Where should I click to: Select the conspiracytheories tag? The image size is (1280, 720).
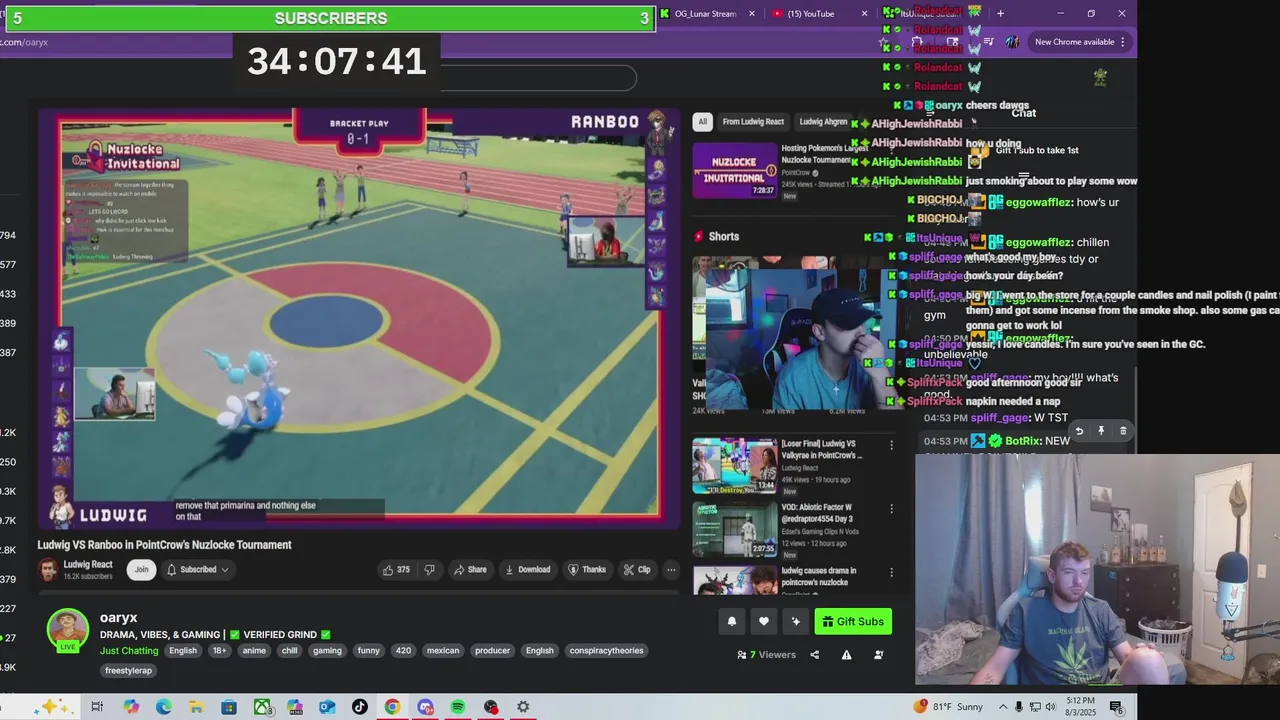click(x=606, y=651)
